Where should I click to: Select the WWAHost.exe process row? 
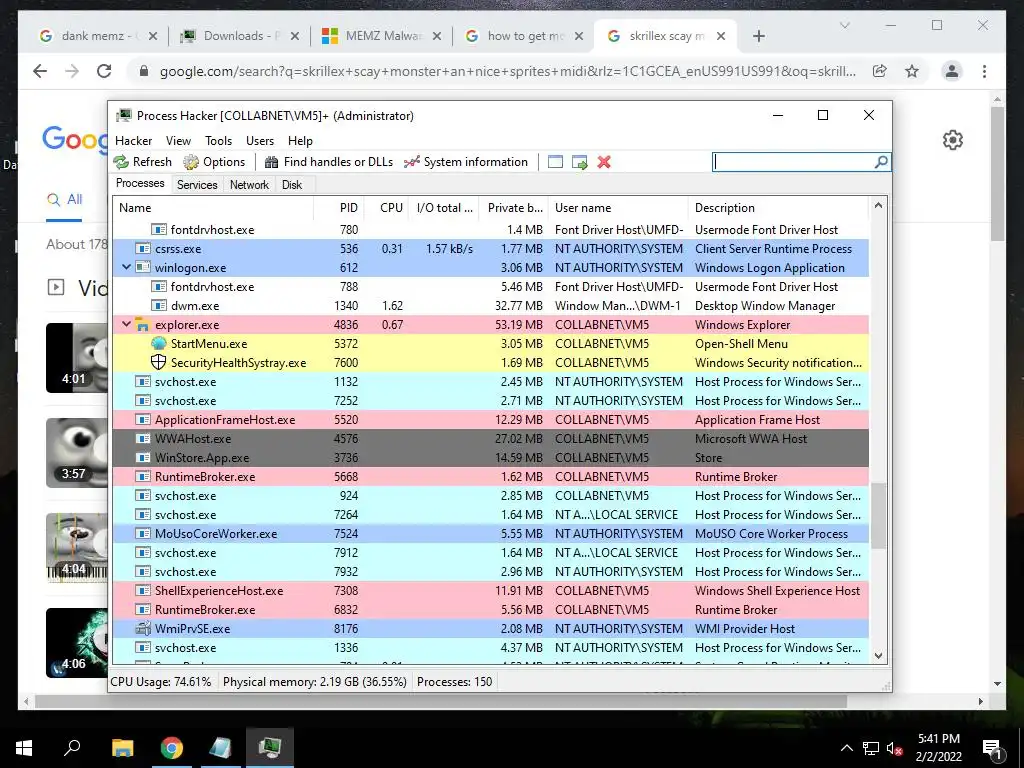click(x=491, y=438)
